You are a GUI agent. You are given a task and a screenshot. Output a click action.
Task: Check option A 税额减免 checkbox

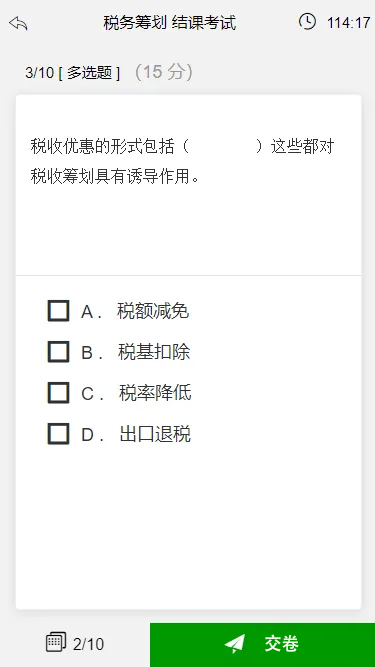[58, 311]
